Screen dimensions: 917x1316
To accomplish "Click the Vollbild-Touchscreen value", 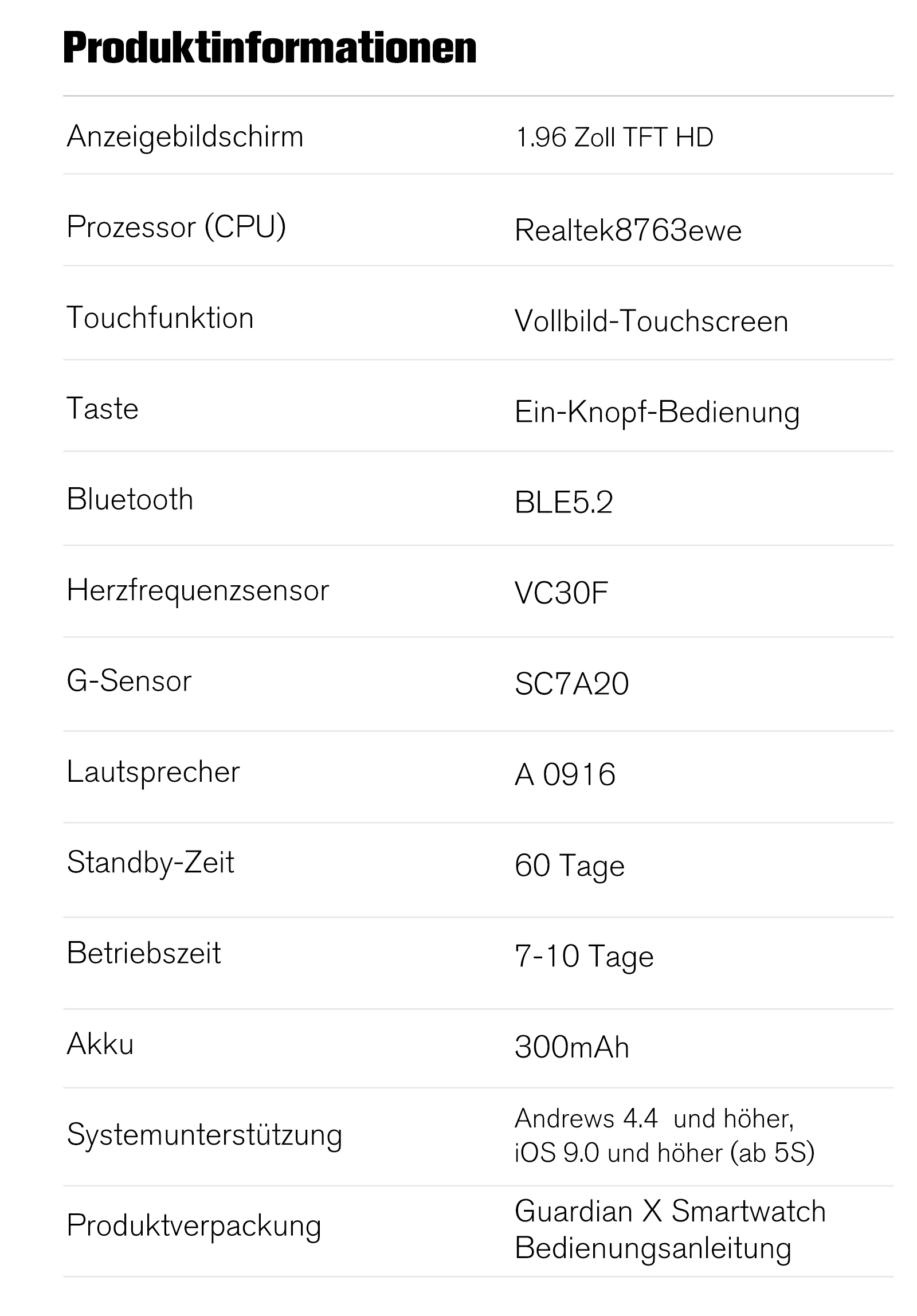I will tap(652, 321).
